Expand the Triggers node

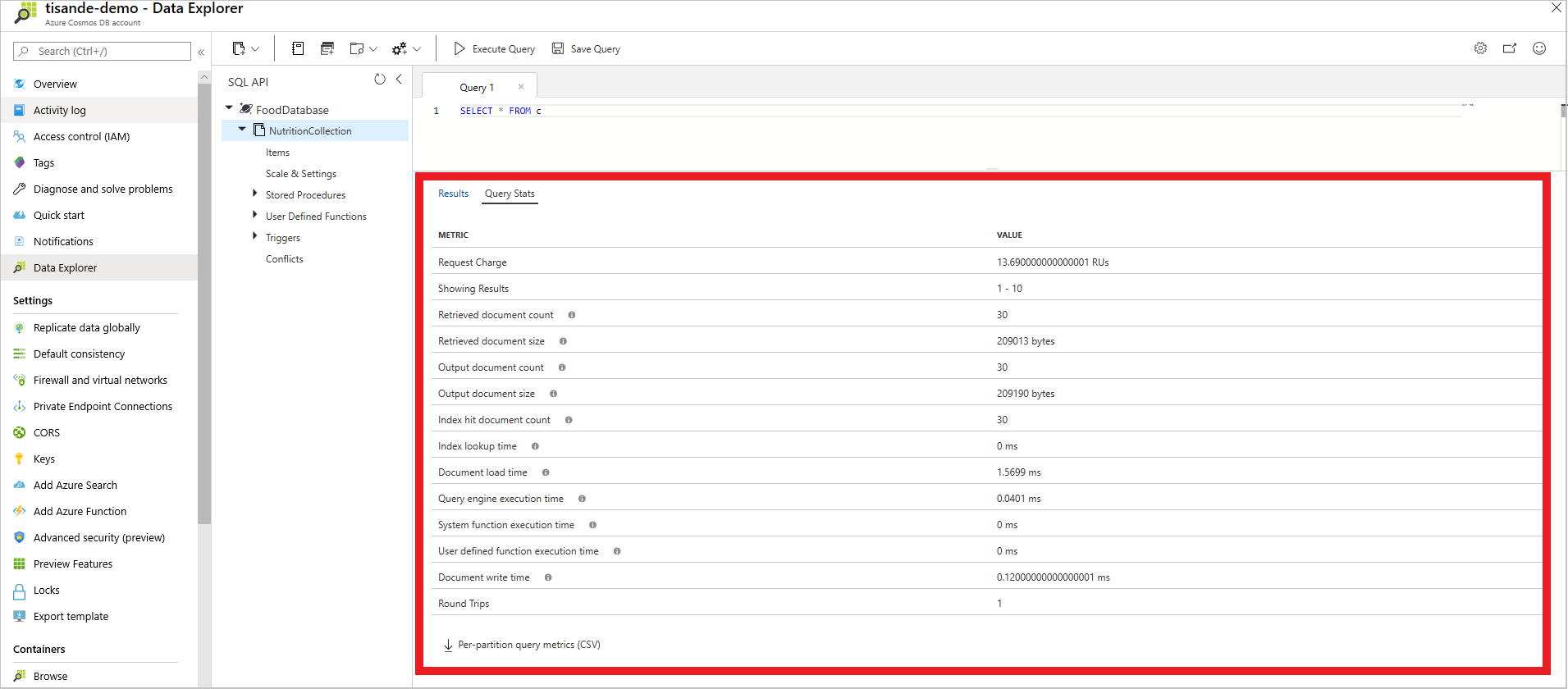[254, 236]
